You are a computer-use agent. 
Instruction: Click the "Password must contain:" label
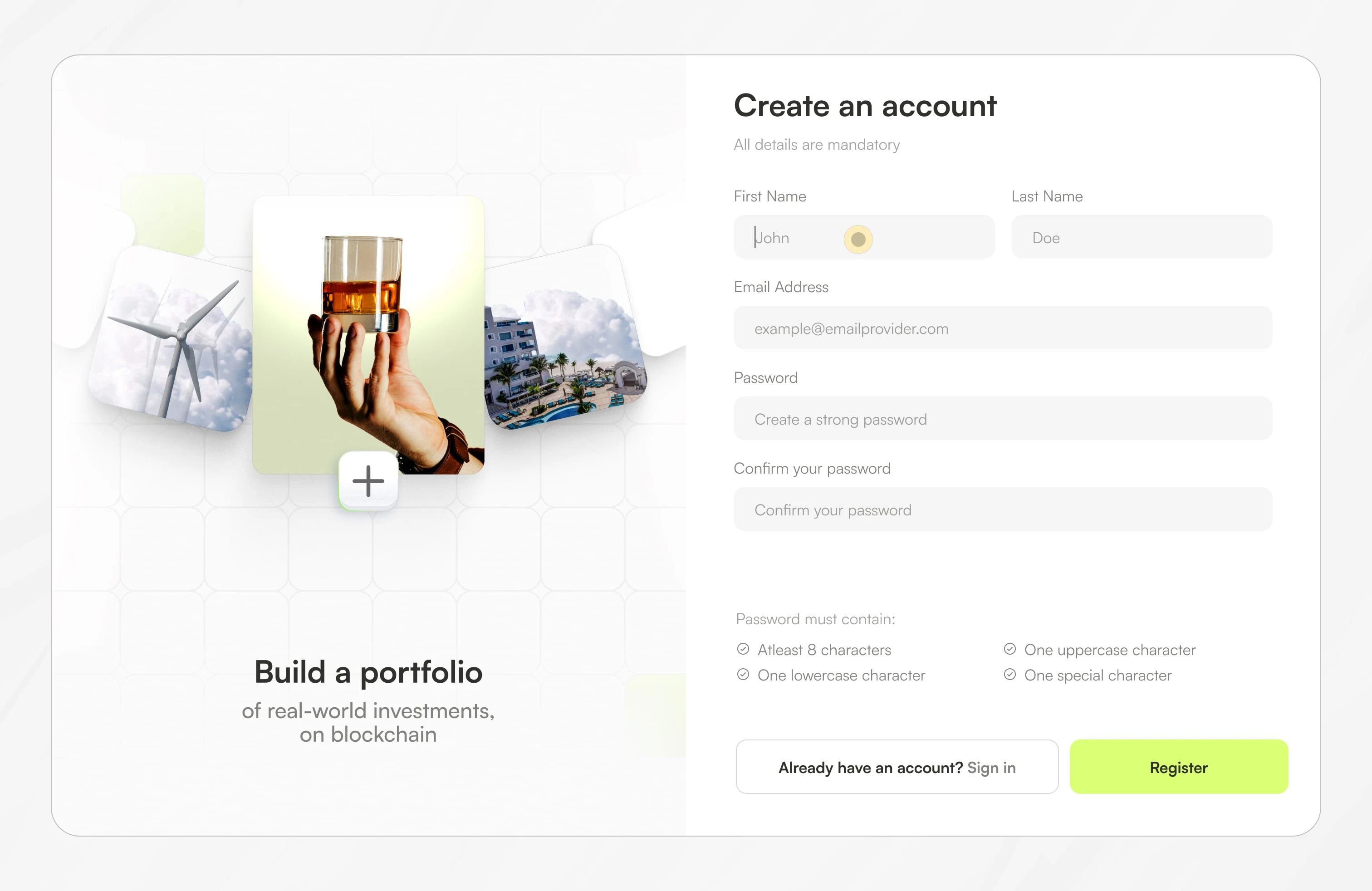815,619
